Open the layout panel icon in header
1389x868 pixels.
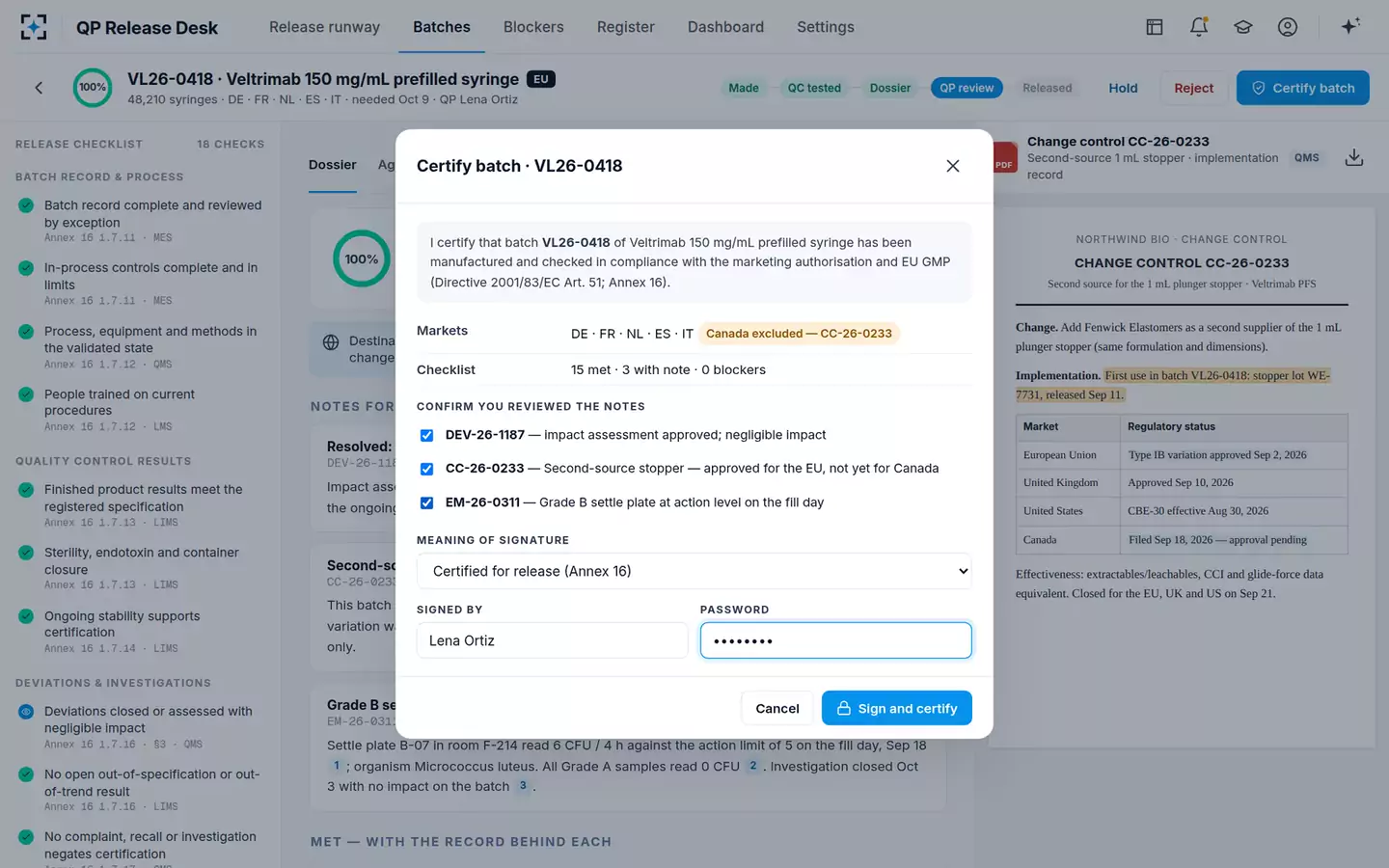pos(1154,27)
